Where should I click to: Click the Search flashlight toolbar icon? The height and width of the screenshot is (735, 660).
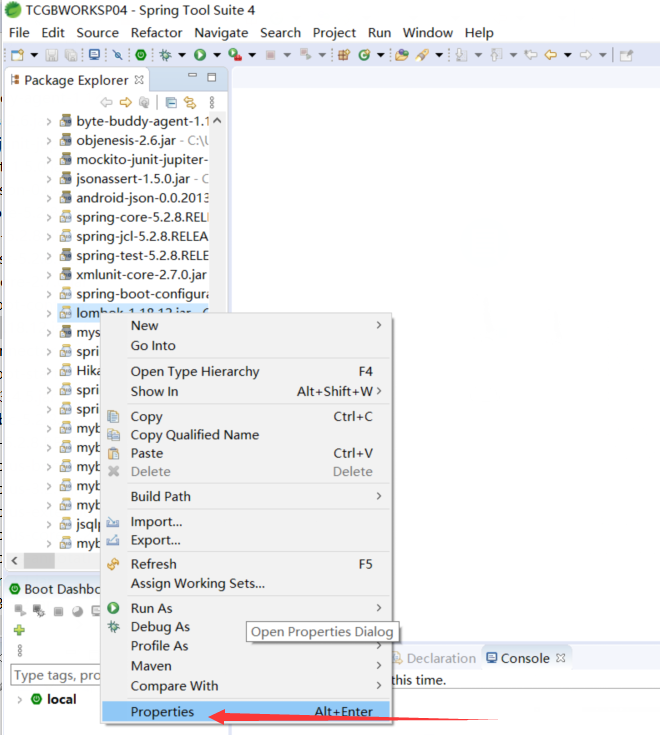[x=422, y=55]
